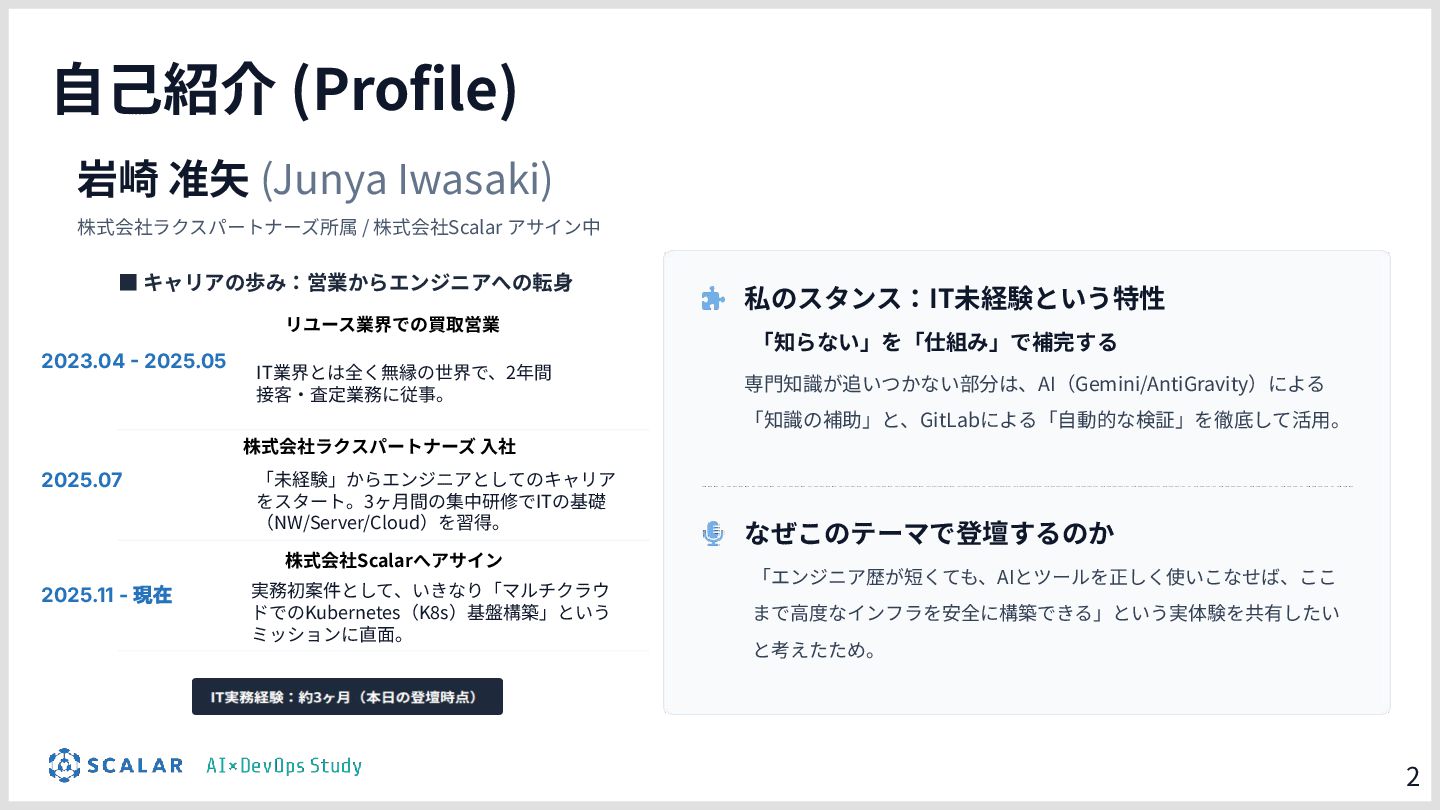Click the リユース業界での買取営業 heading
1440x810 pixels.
click(x=392, y=324)
